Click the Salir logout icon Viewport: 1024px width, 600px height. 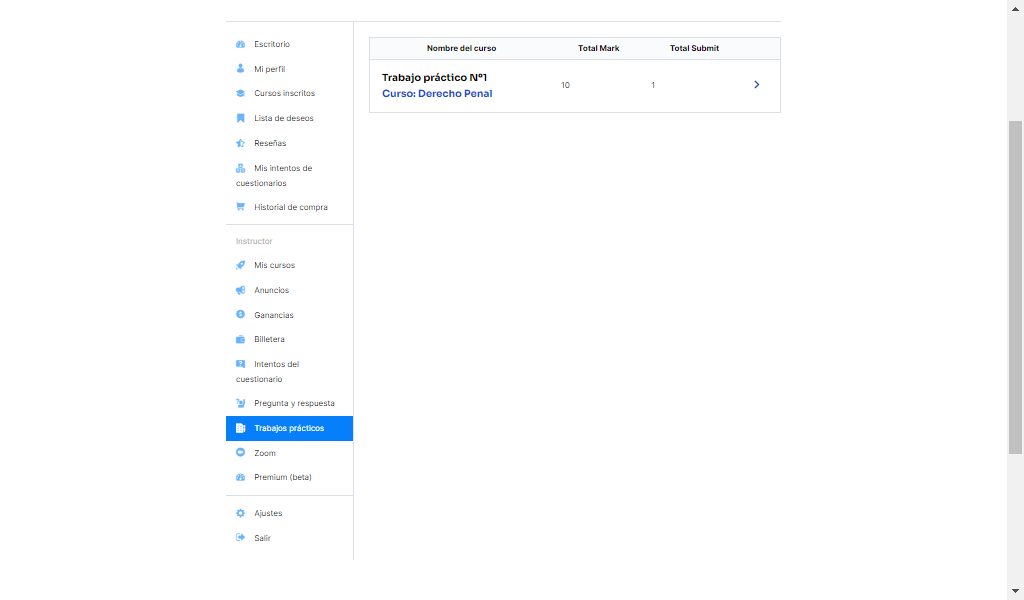pyautogui.click(x=240, y=538)
